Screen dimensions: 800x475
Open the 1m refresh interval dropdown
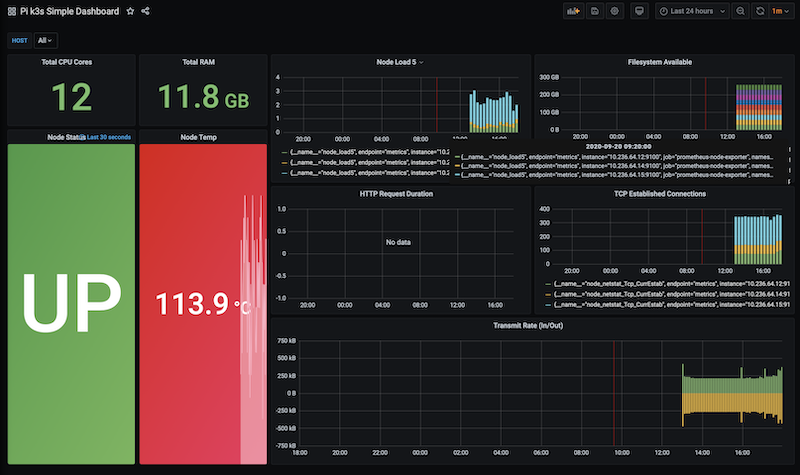pos(780,11)
